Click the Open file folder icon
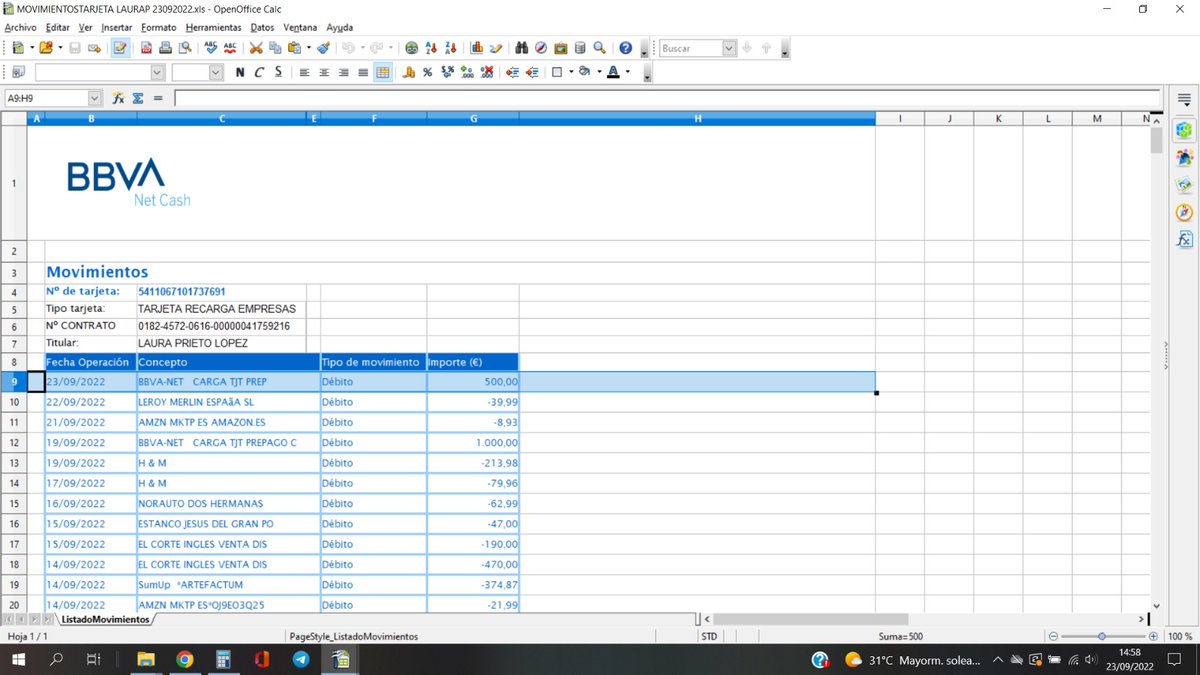The image size is (1200, 675). (45, 48)
